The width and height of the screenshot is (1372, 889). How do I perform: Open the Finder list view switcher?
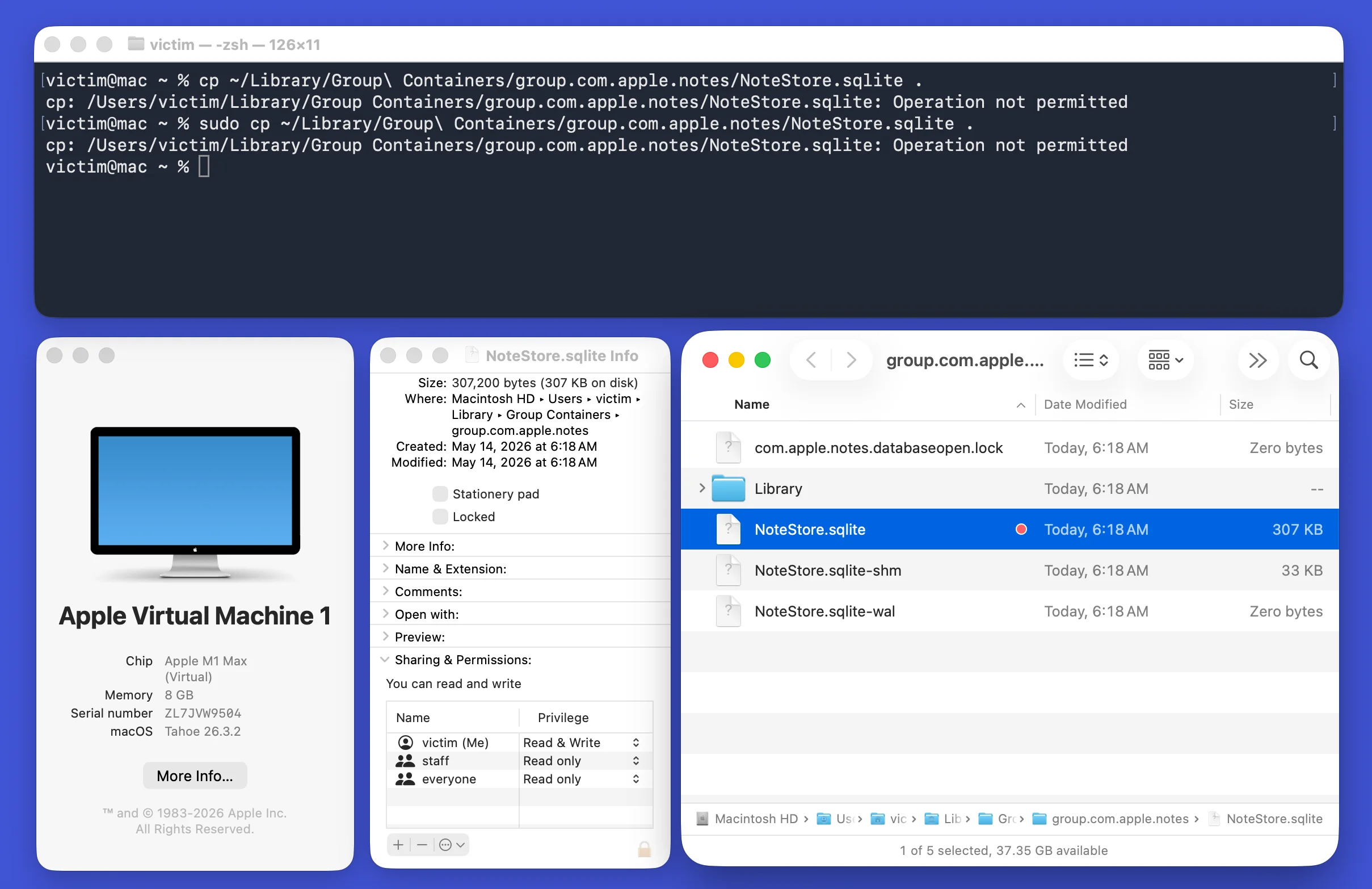(x=1091, y=360)
